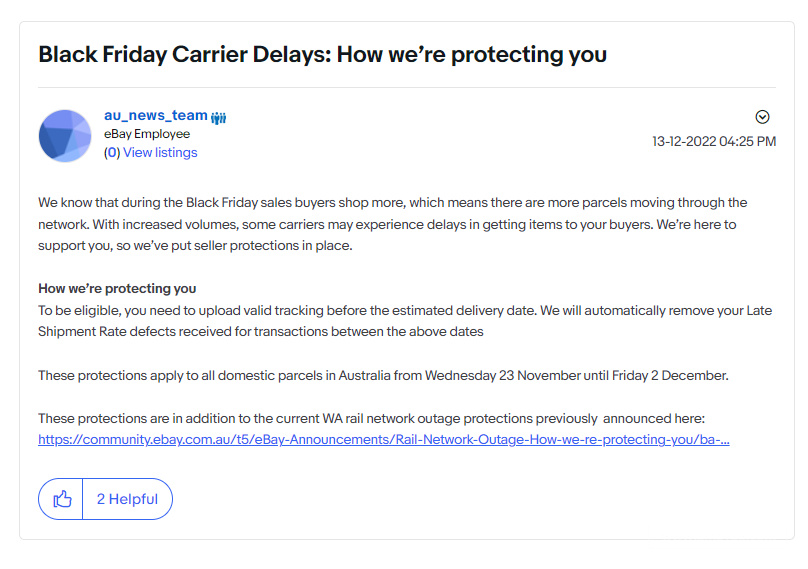This screenshot has width=808, height=569.
Task: Click the 13-12-2022 04:25 PM timestamp
Action: click(x=713, y=142)
